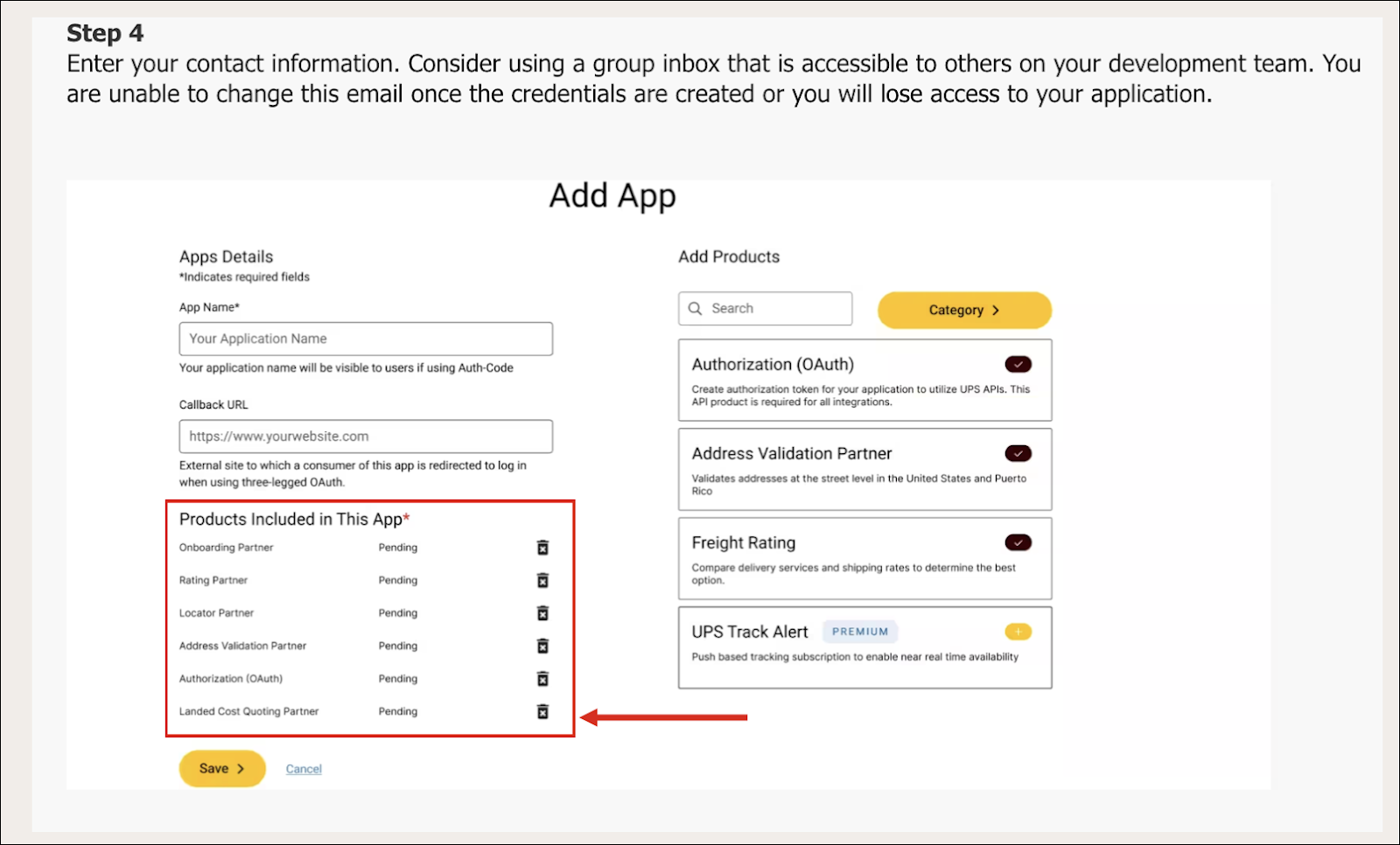Click Pending status of Landed Cost Quoting Partner
This screenshot has height=845, width=1400.
pyautogui.click(x=398, y=711)
